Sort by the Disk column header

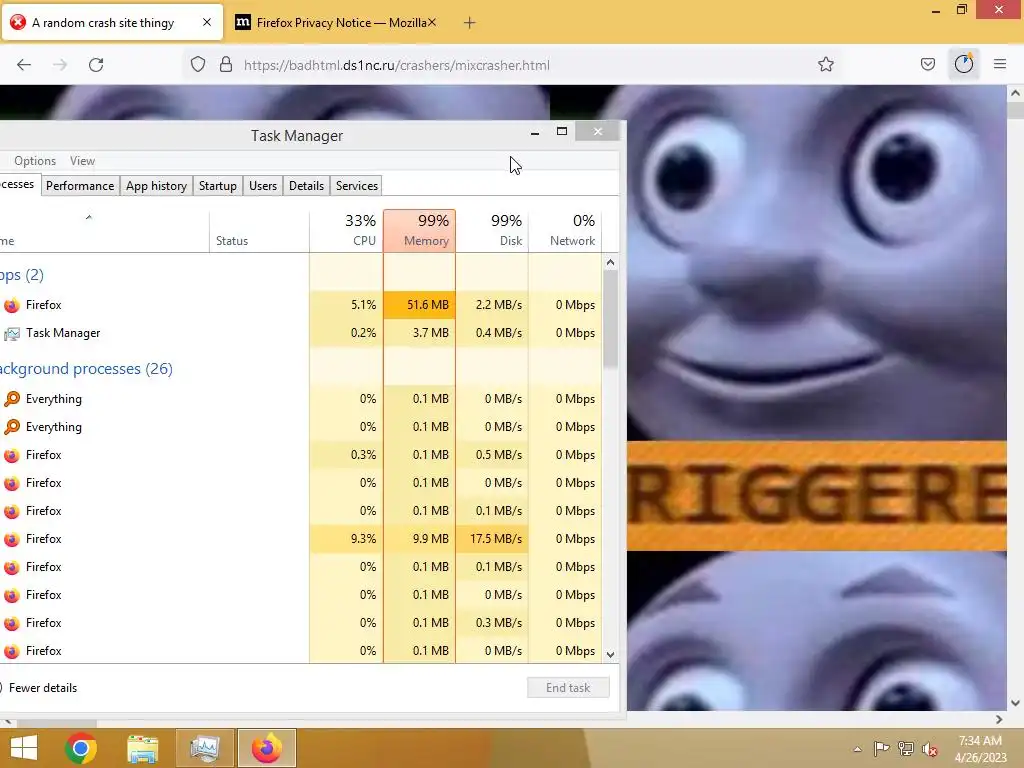[492, 231]
